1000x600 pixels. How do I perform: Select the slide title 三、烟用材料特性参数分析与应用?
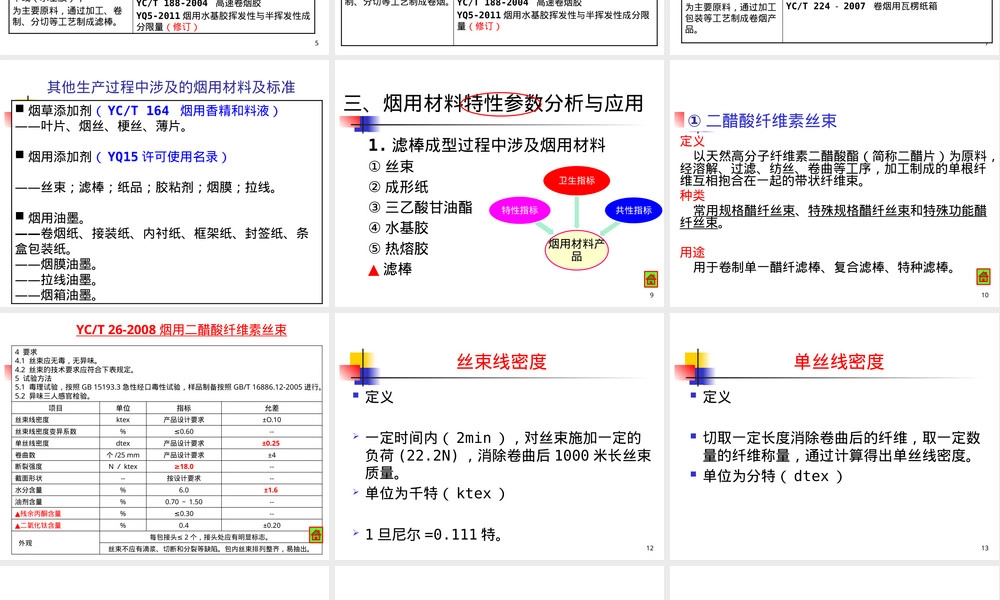494,103
